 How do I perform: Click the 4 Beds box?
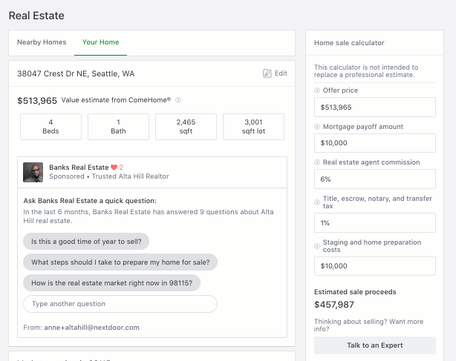pyautogui.click(x=51, y=127)
